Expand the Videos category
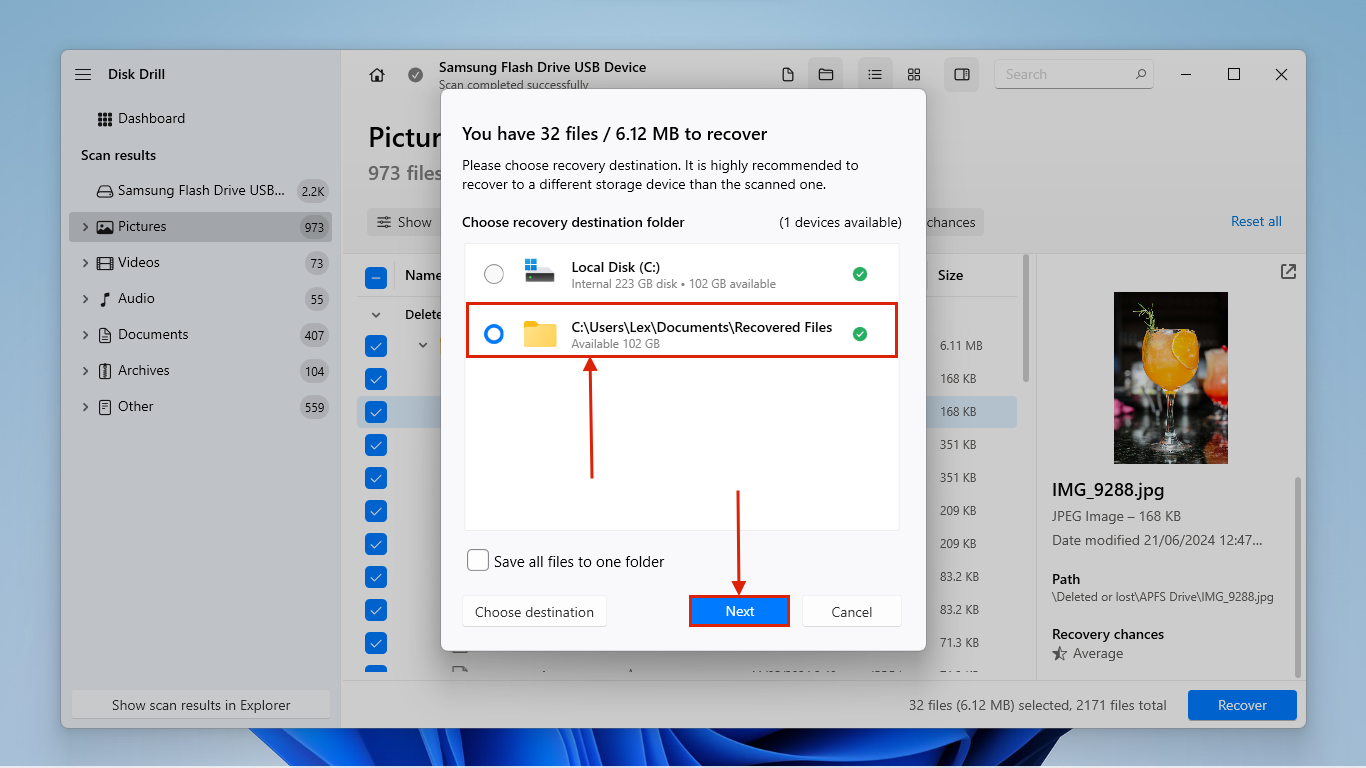The width and height of the screenshot is (1366, 768). (85, 263)
